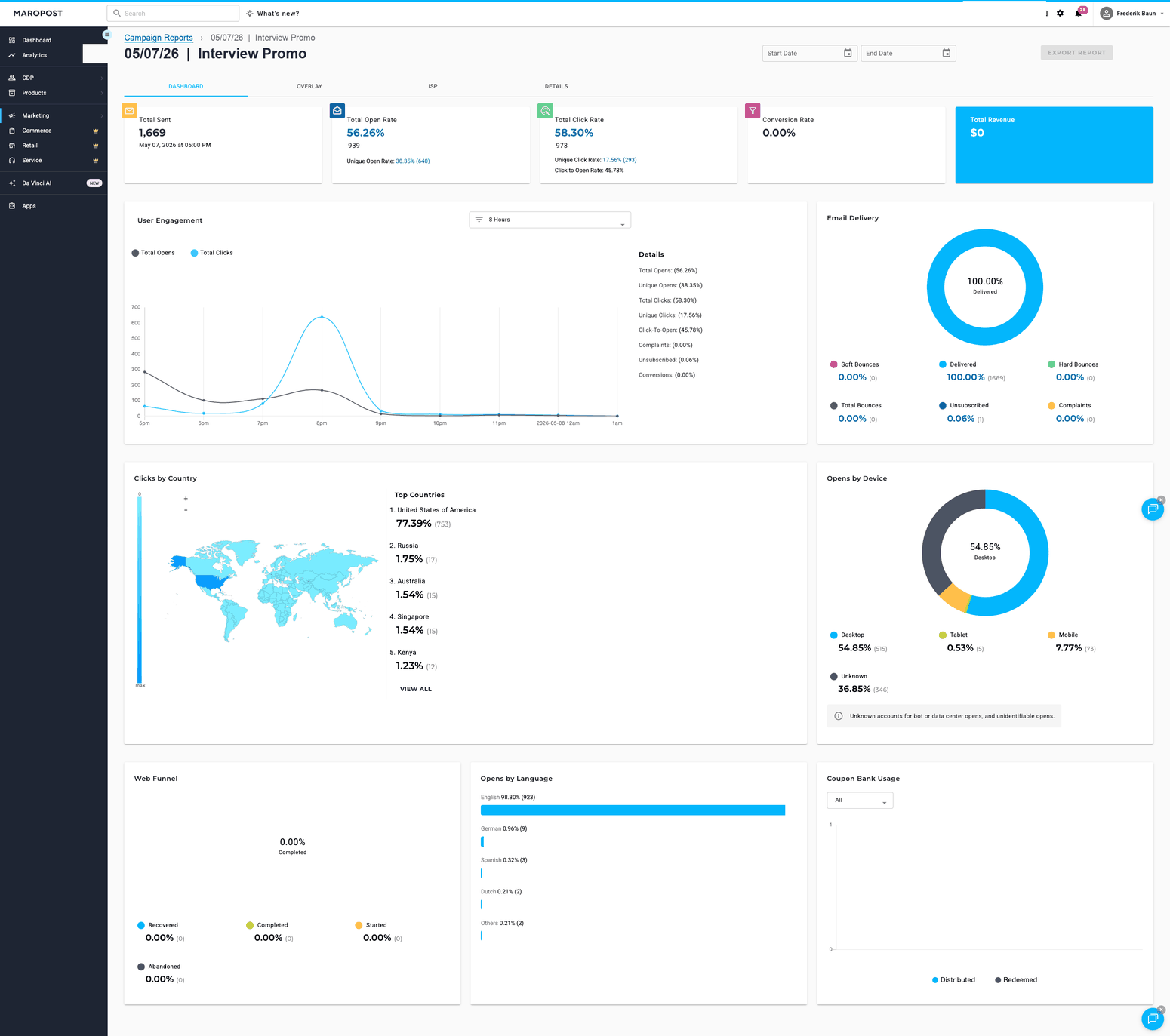Open unique click rate 17.56% (293) link
The width and height of the screenshot is (1170, 1036).
[x=620, y=160]
